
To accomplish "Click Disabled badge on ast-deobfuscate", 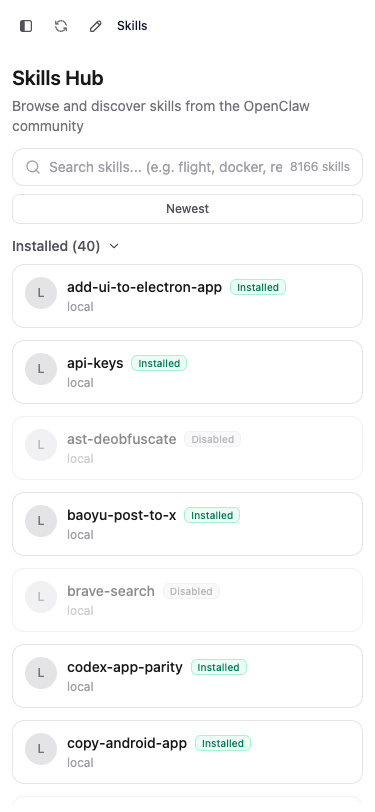I will tap(212, 440).
